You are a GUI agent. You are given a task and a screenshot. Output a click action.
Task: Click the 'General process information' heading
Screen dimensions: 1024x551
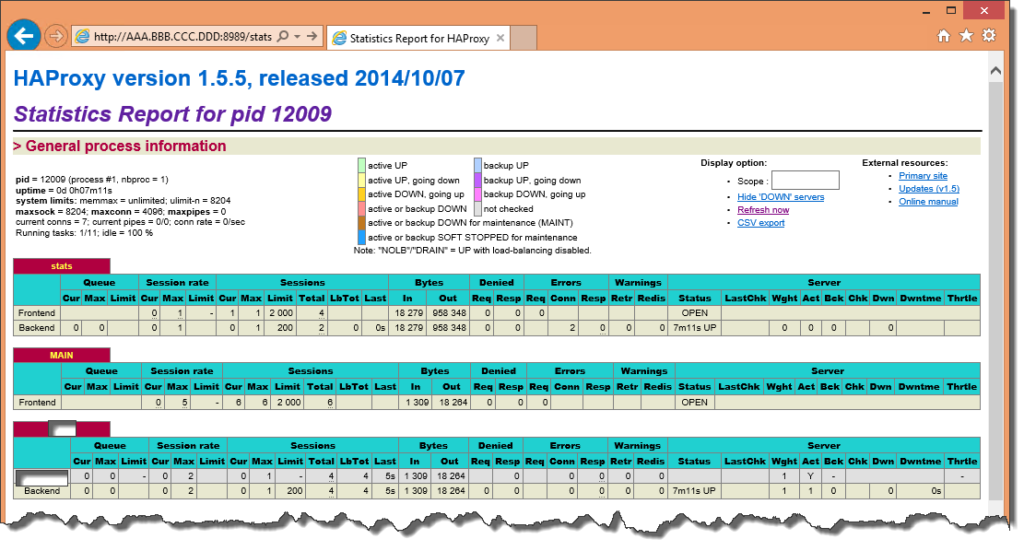120,146
